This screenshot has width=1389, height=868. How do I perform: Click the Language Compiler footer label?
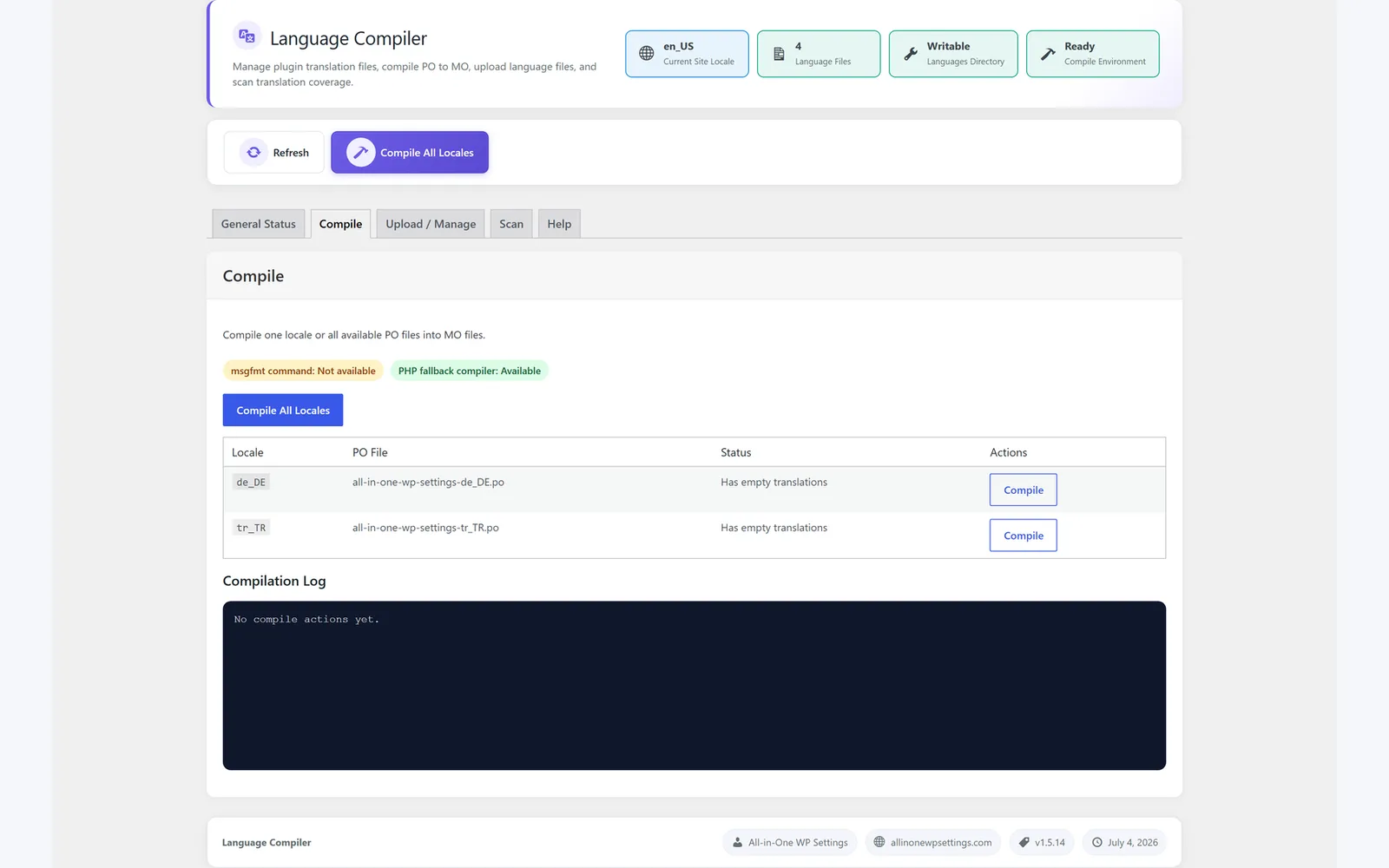pos(267,842)
